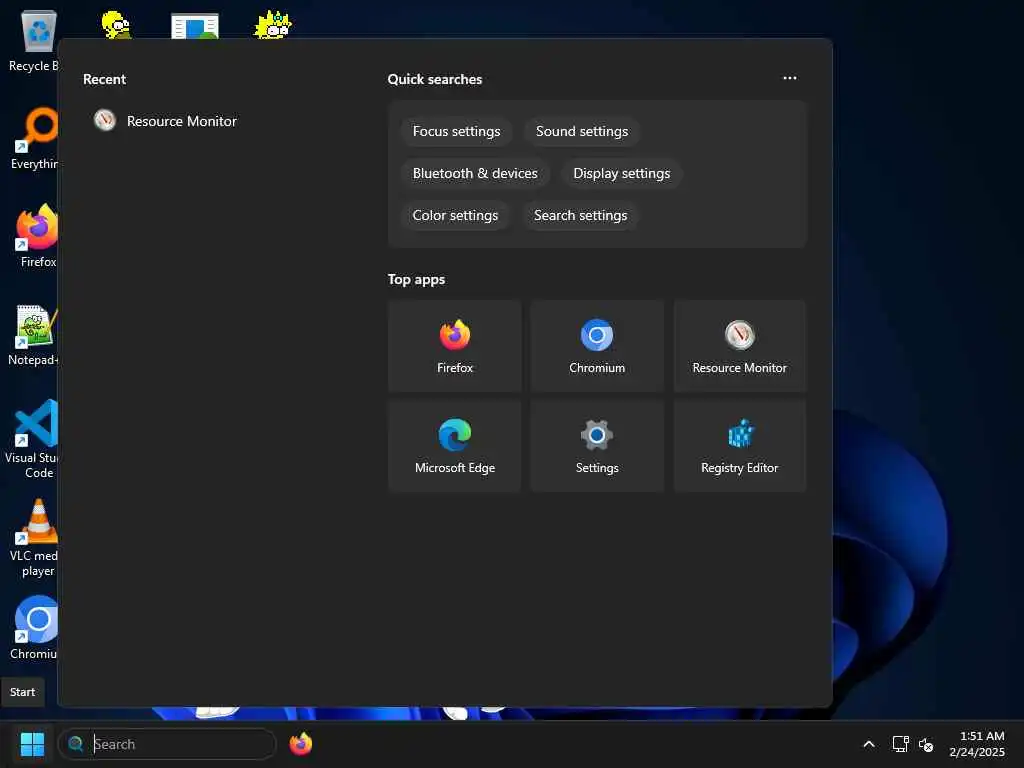Viewport: 1024px width, 768px height.
Task: Click the Top apps heading
Action: [417, 280]
